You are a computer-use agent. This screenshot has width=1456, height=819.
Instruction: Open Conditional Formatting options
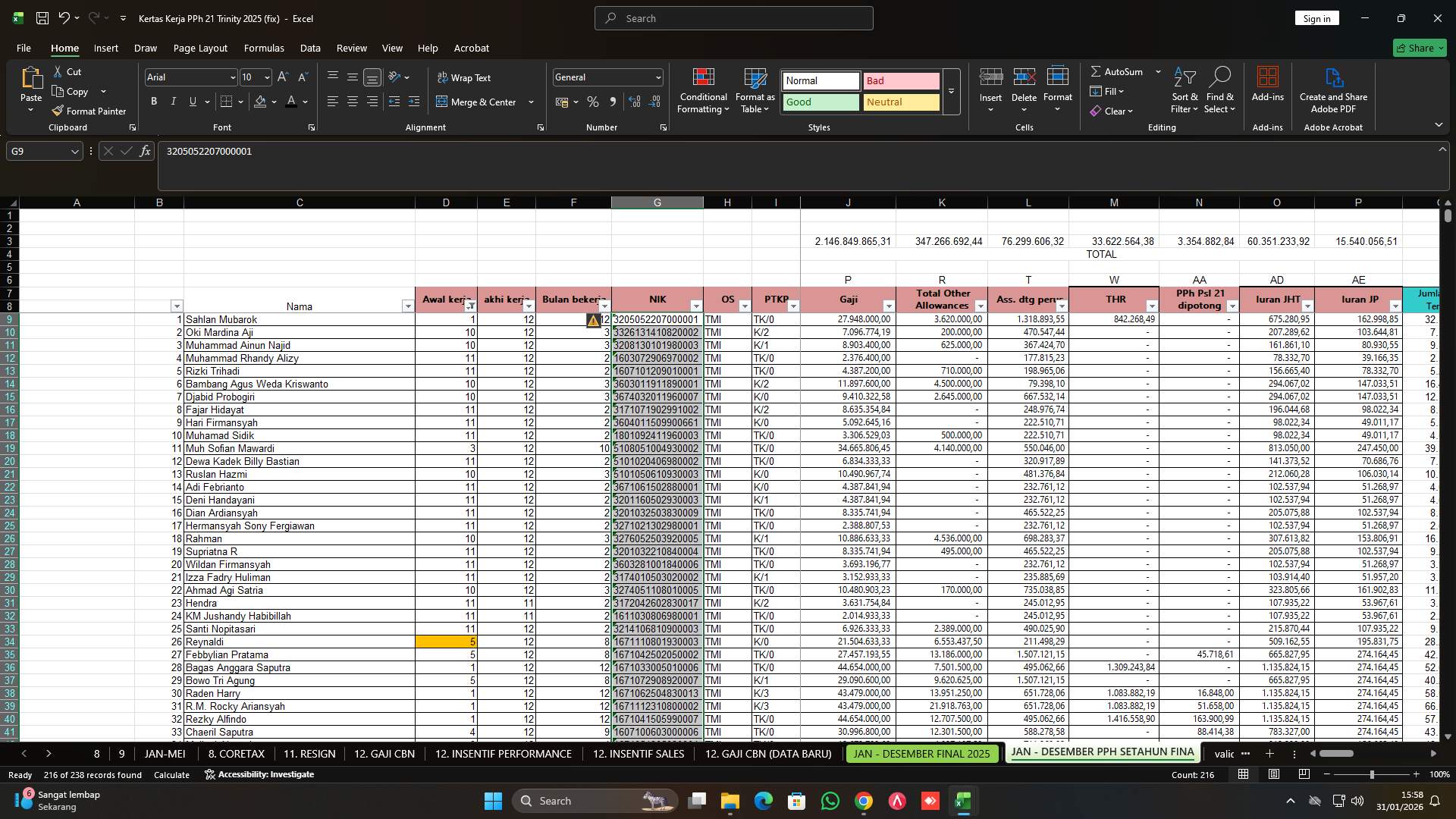click(x=703, y=91)
